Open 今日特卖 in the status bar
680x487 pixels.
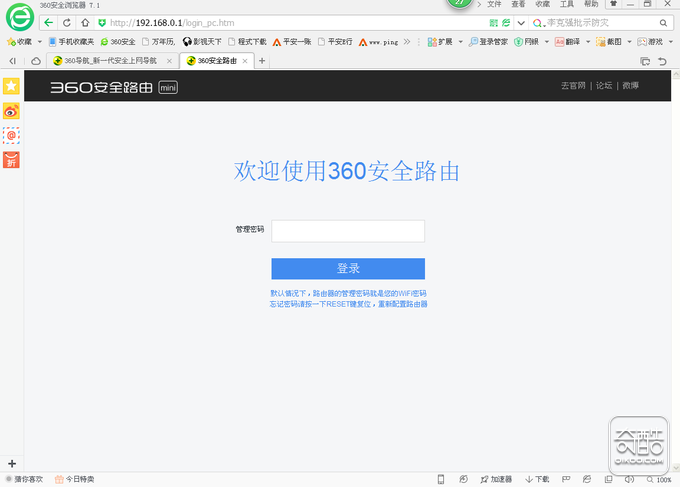75,479
